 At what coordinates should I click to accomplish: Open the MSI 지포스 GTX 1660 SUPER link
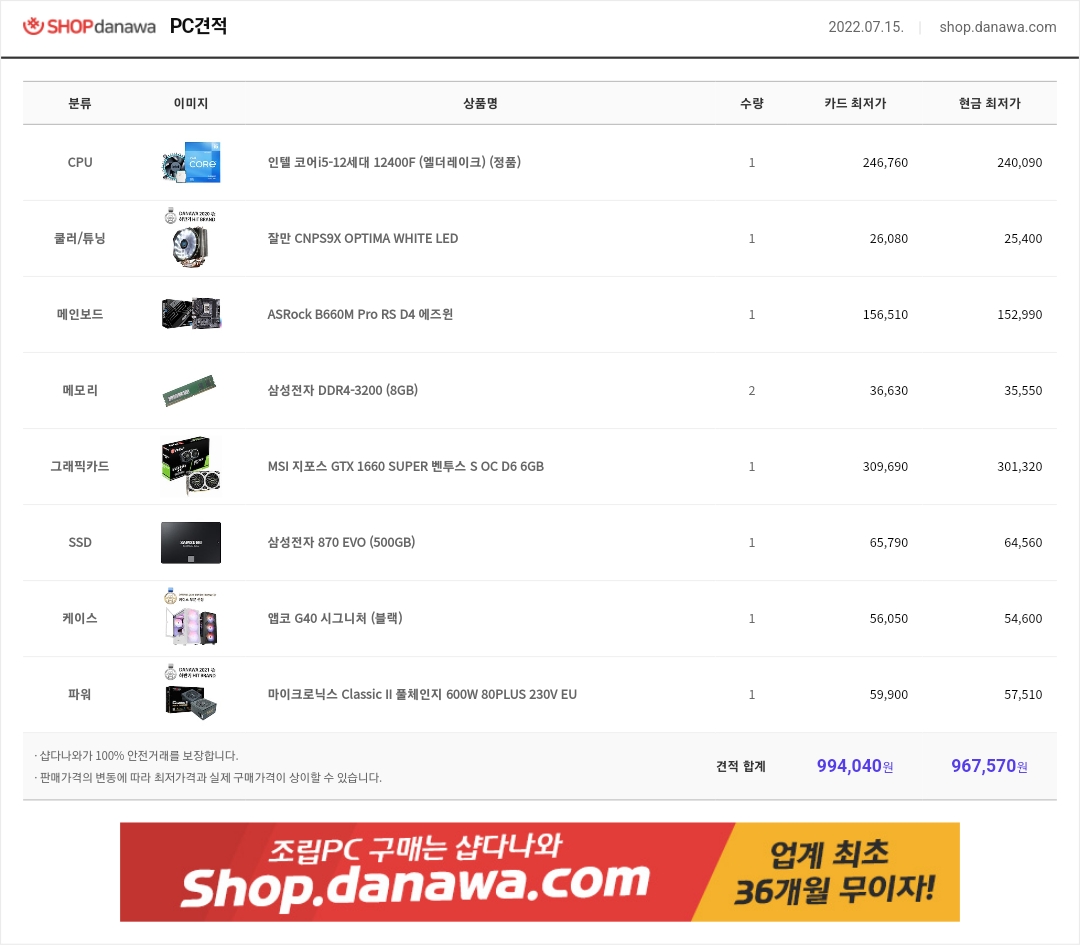point(406,466)
